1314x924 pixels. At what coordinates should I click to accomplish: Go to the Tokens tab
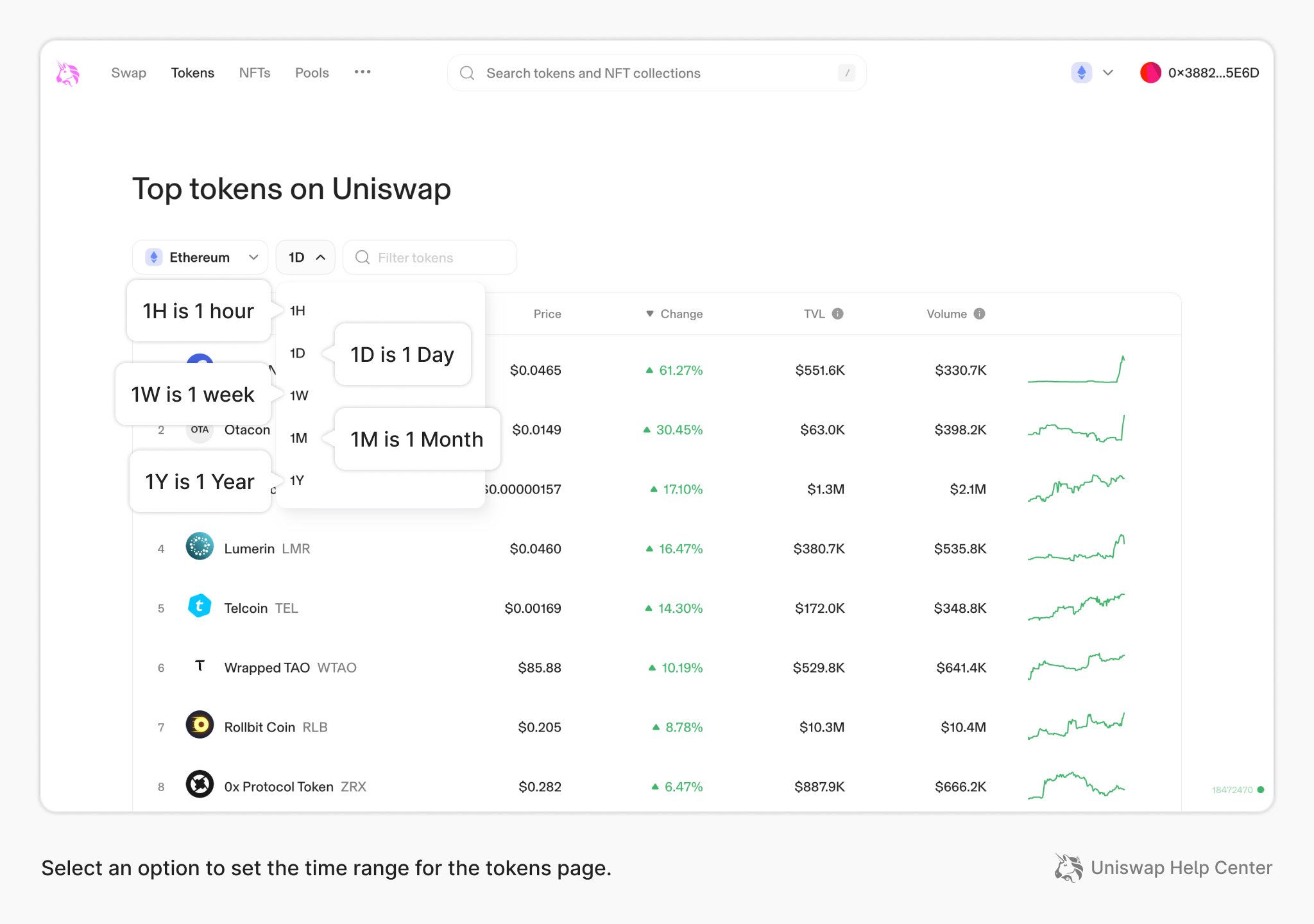192,73
